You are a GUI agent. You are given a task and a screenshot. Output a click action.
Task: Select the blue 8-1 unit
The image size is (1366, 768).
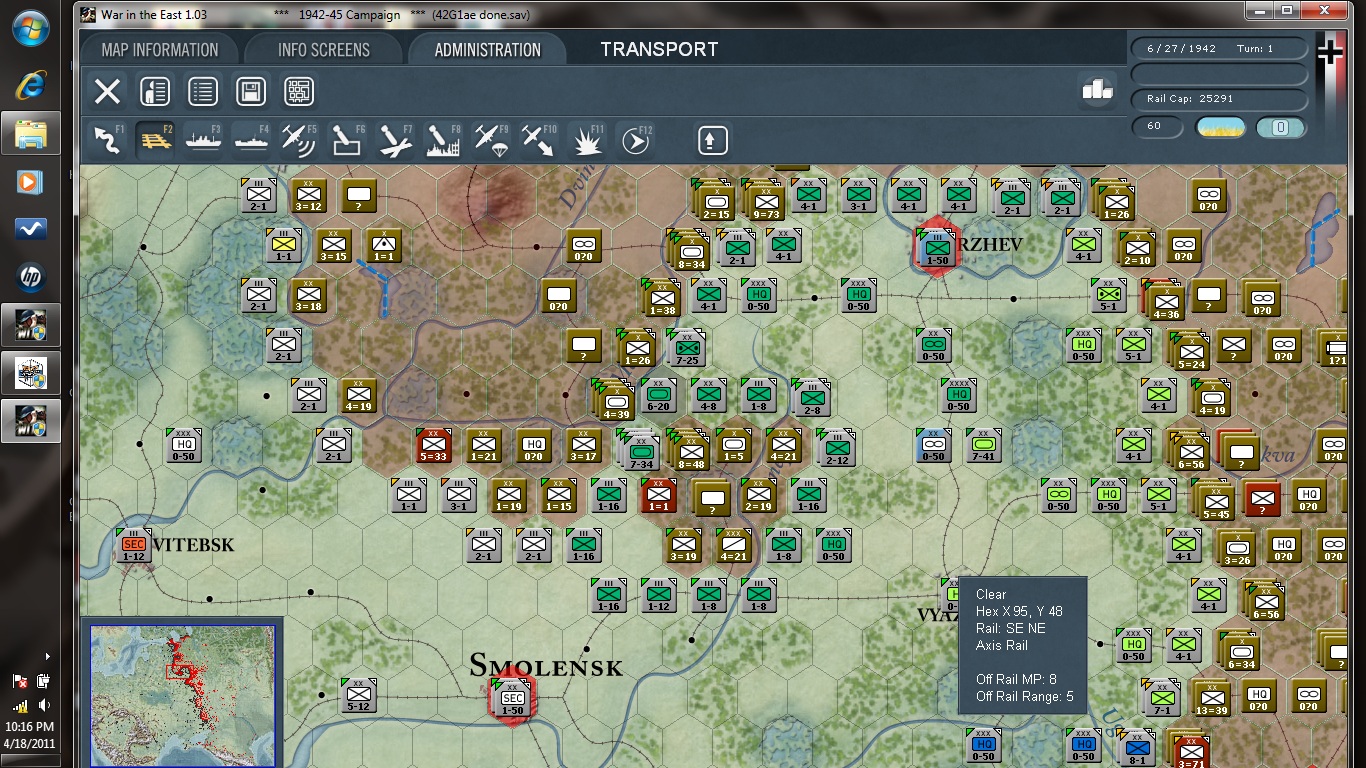pos(1136,748)
